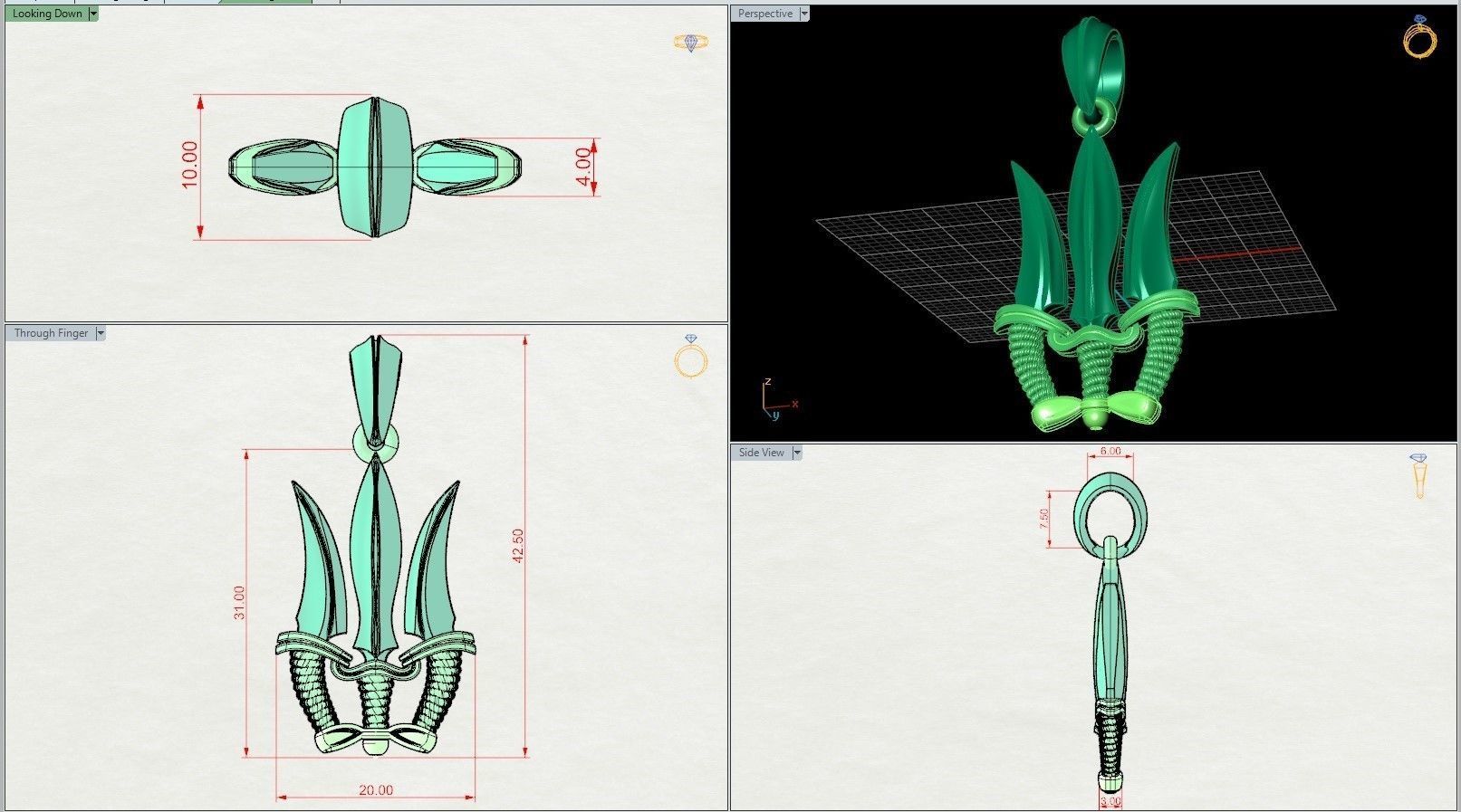
Task: Click the XYZ axis indicator in Perspective viewport
Action: point(778,399)
